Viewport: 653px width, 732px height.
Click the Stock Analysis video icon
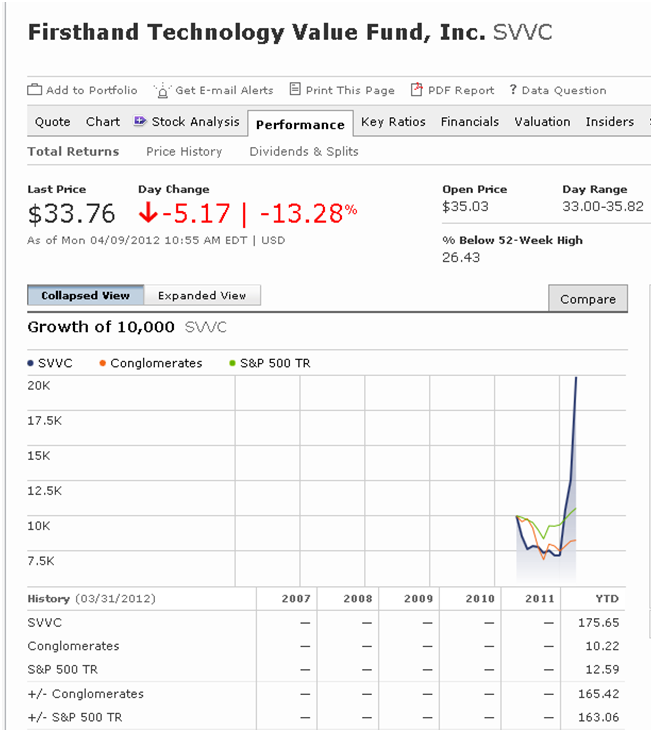(x=140, y=122)
